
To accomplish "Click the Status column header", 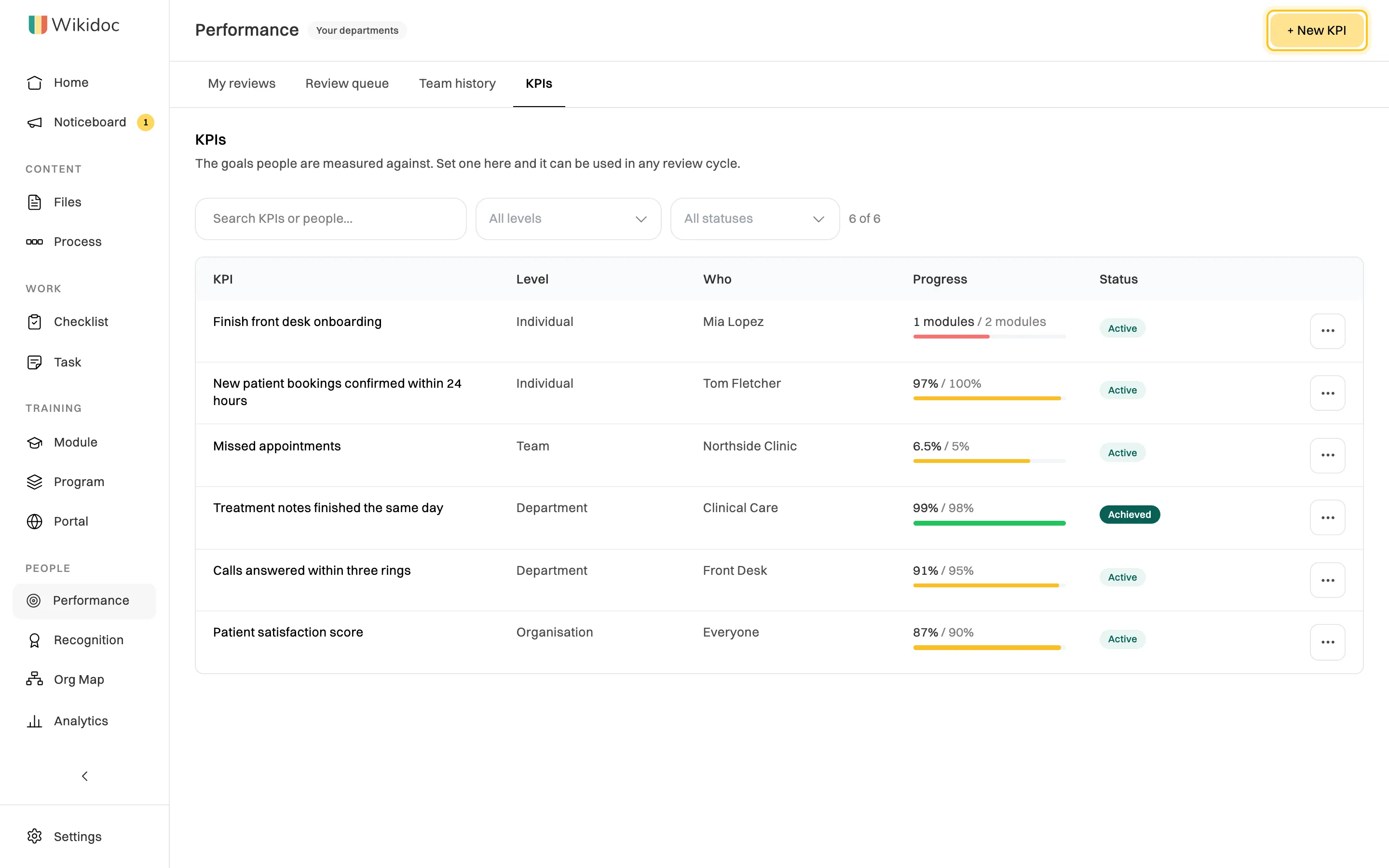I will coord(1118,280).
